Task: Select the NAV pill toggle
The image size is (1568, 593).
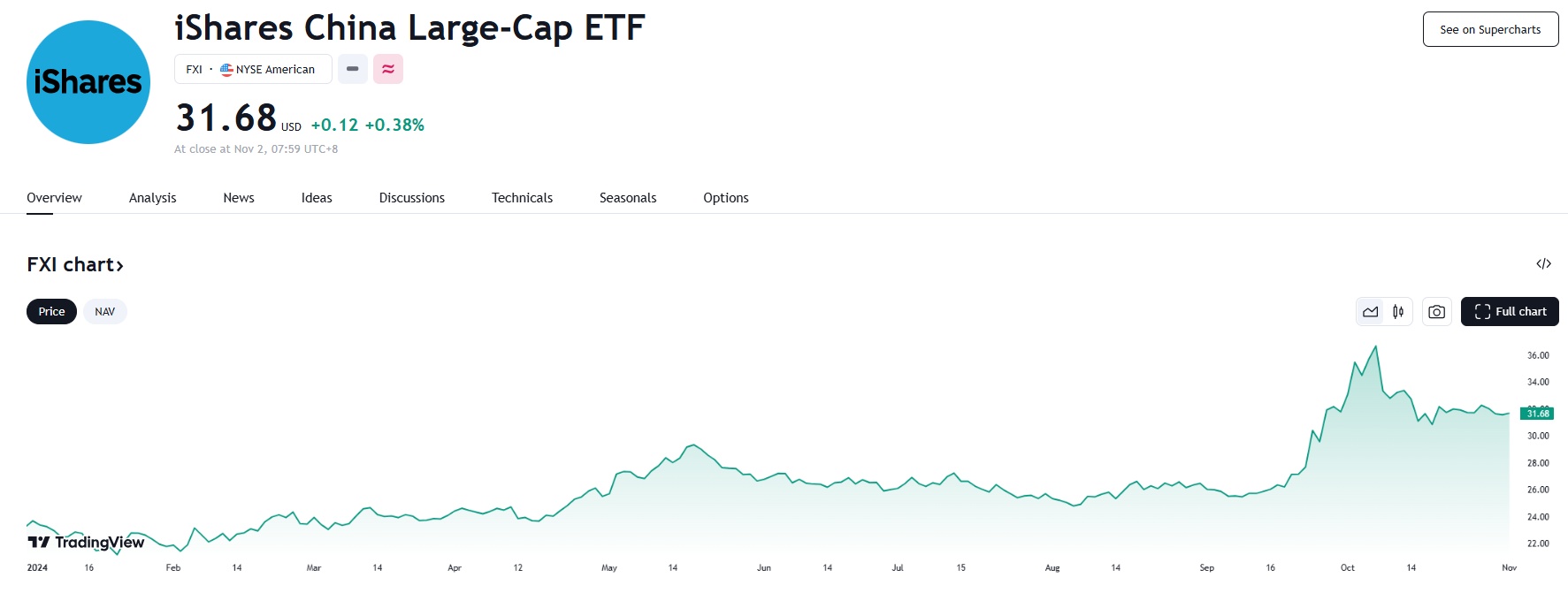Action: pos(105,312)
